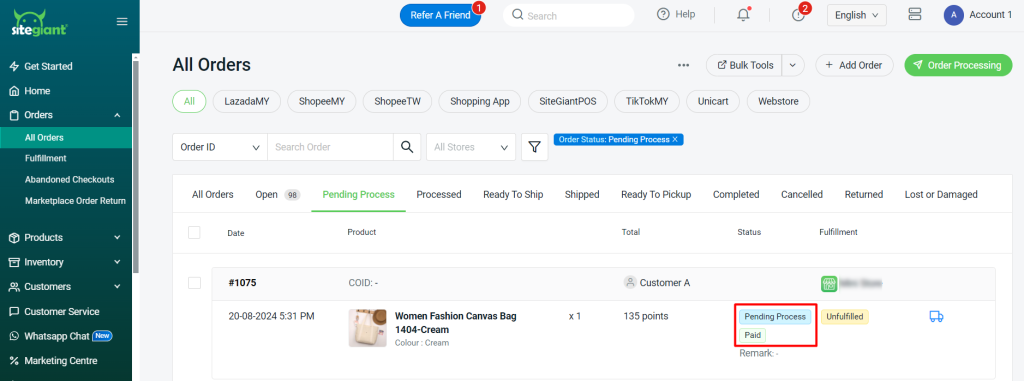Expand the Bulk Tools arrow dropdown
The image size is (1024, 381).
793,65
